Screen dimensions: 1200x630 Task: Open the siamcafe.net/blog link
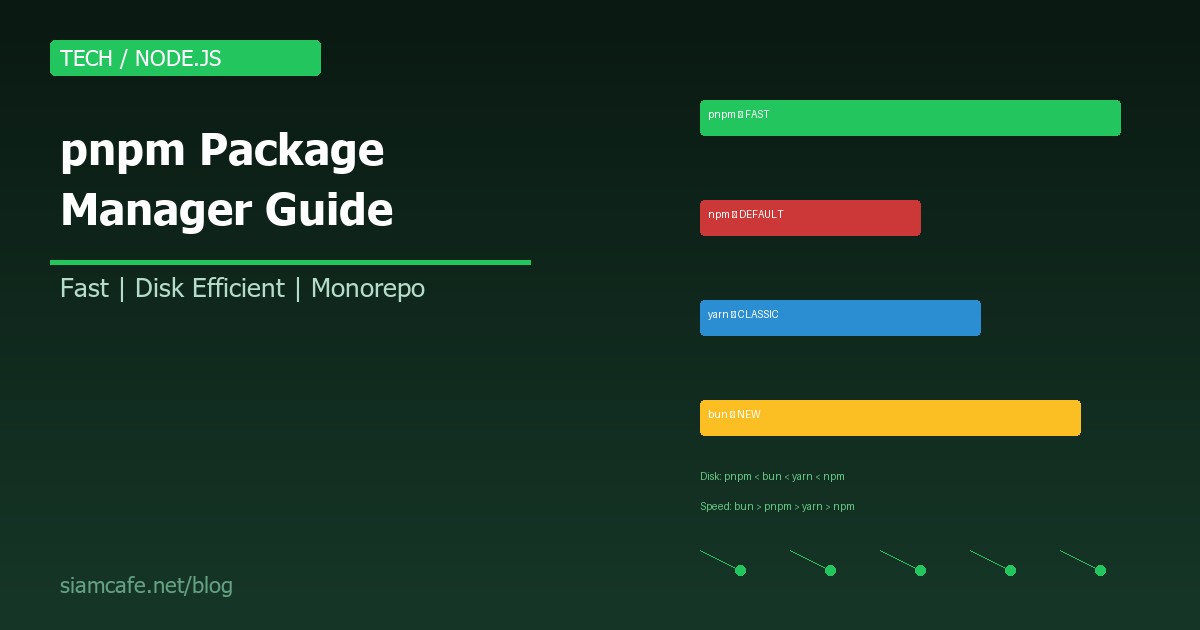(x=146, y=586)
